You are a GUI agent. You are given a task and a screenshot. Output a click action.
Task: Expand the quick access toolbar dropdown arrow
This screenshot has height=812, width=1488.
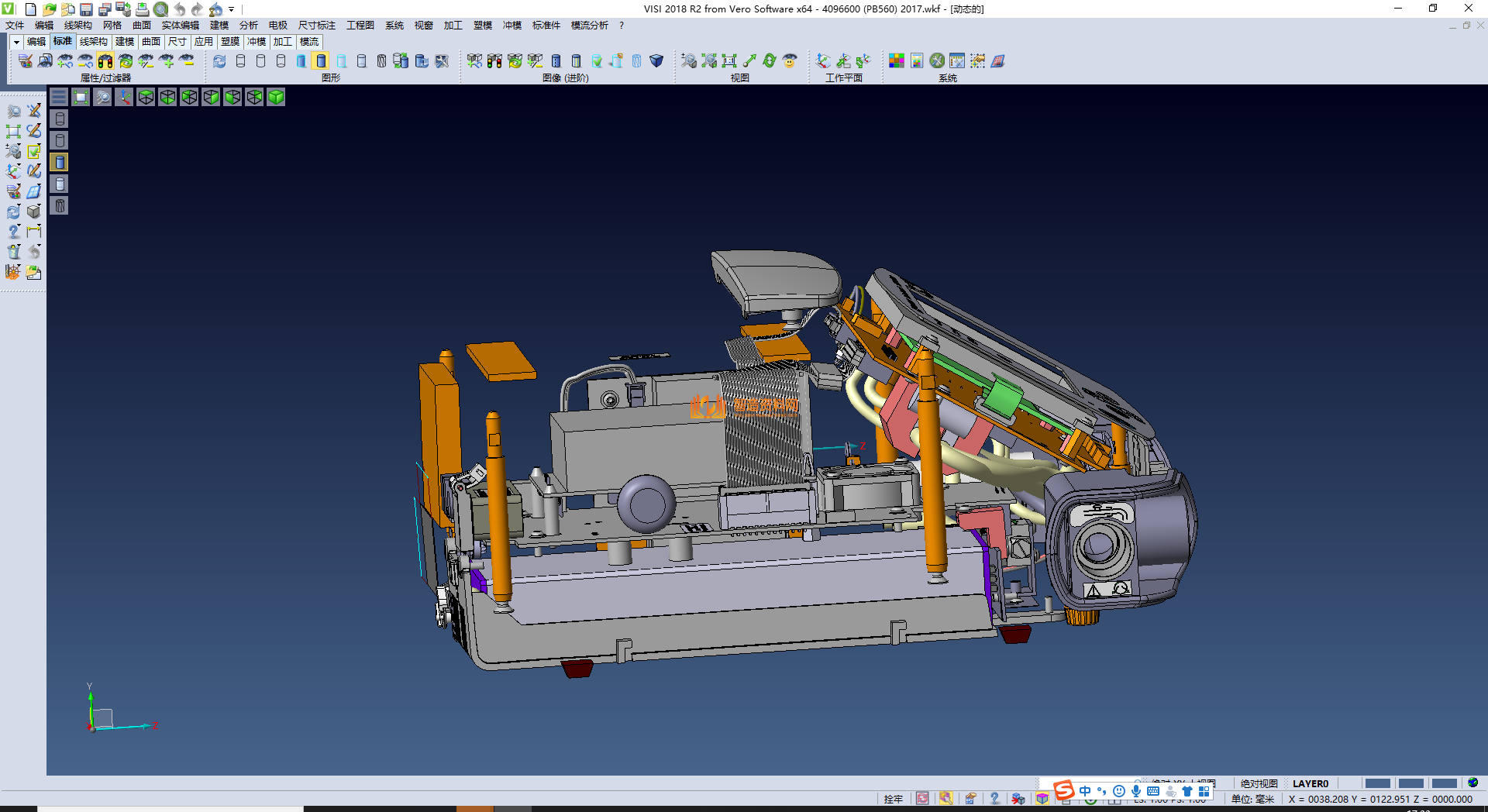click(232, 9)
